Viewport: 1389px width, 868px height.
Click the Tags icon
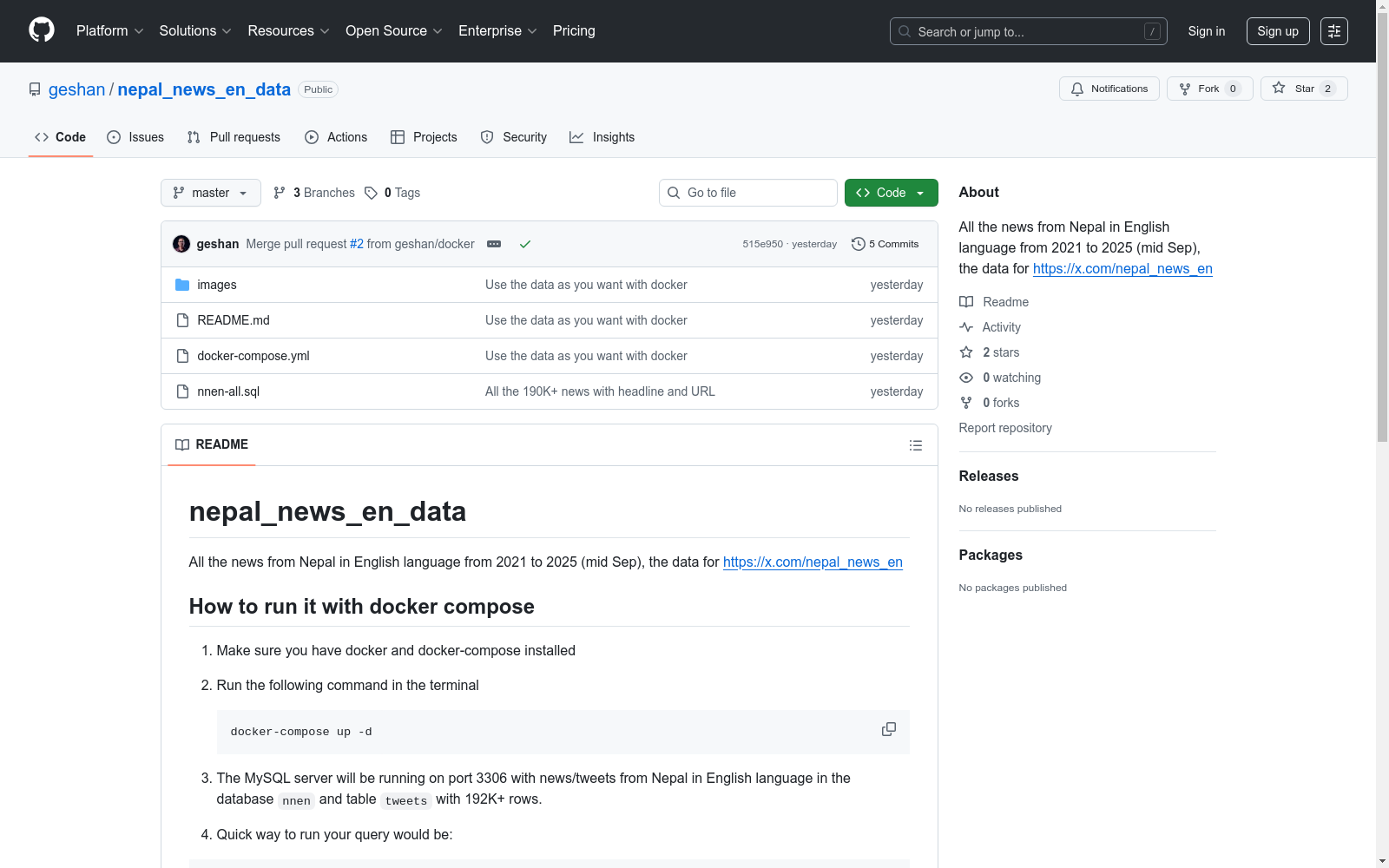tap(372, 193)
